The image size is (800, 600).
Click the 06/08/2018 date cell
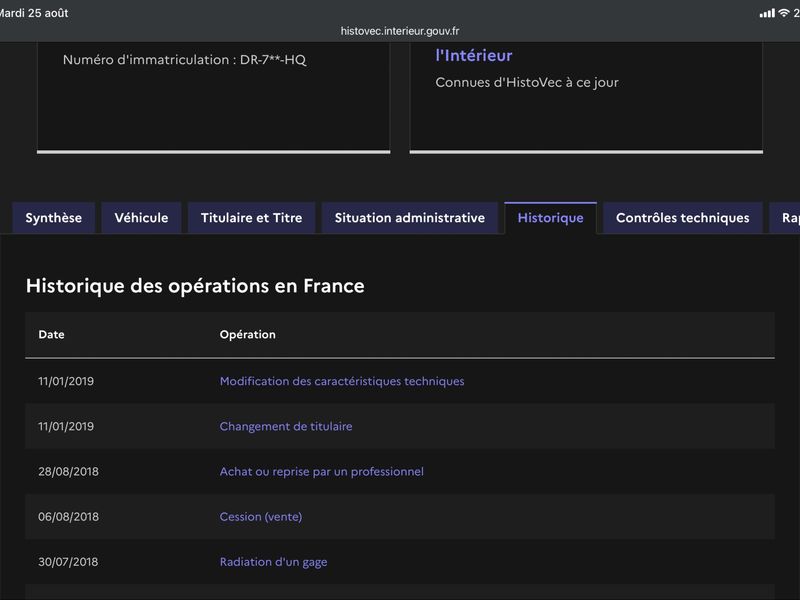click(68, 517)
